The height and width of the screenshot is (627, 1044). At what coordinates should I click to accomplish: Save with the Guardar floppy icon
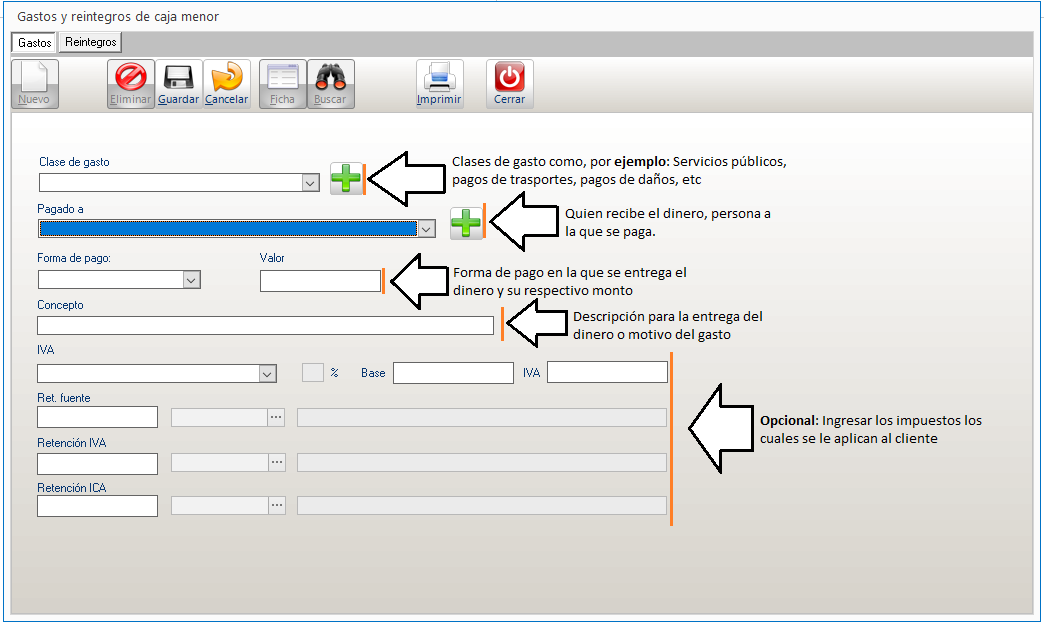point(179,78)
